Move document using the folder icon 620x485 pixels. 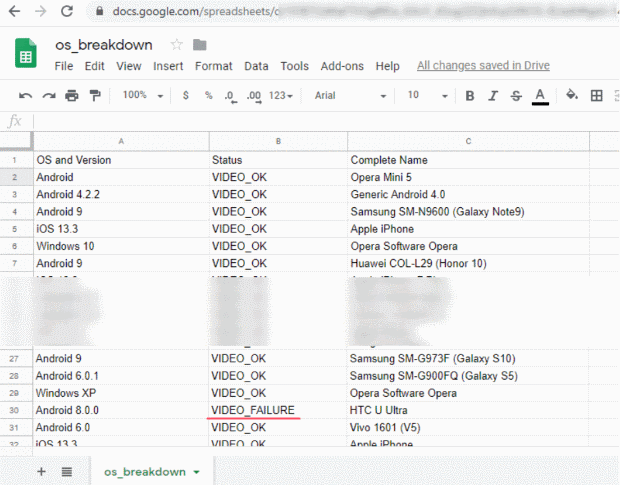200,45
